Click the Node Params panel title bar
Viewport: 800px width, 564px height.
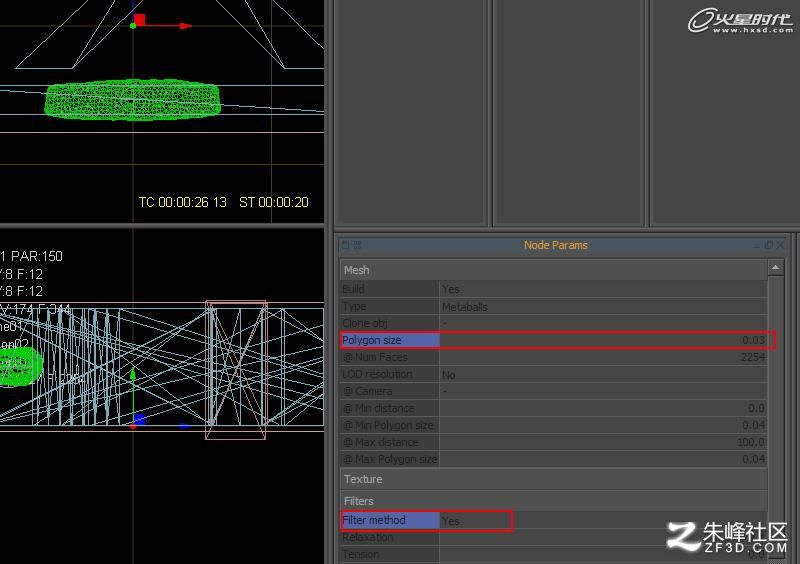[x=556, y=245]
